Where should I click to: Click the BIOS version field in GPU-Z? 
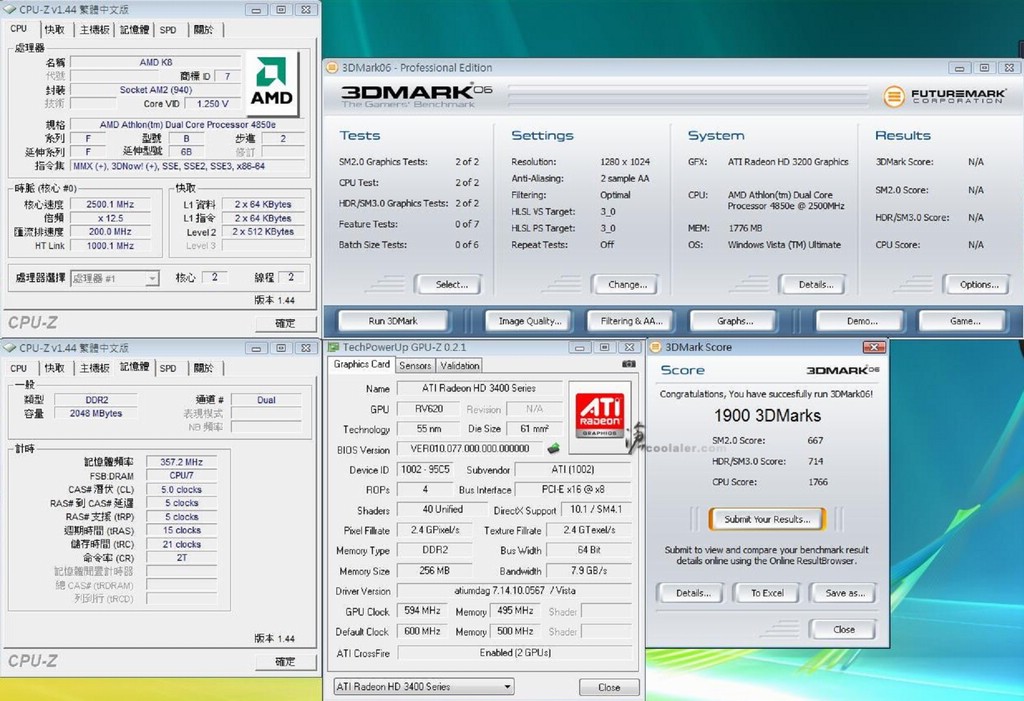(x=470, y=449)
